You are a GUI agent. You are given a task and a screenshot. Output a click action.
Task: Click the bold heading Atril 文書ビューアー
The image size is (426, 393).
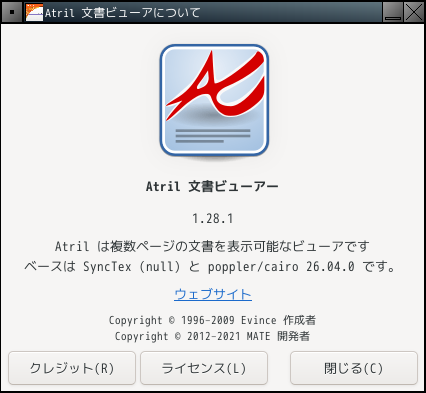tap(212, 186)
